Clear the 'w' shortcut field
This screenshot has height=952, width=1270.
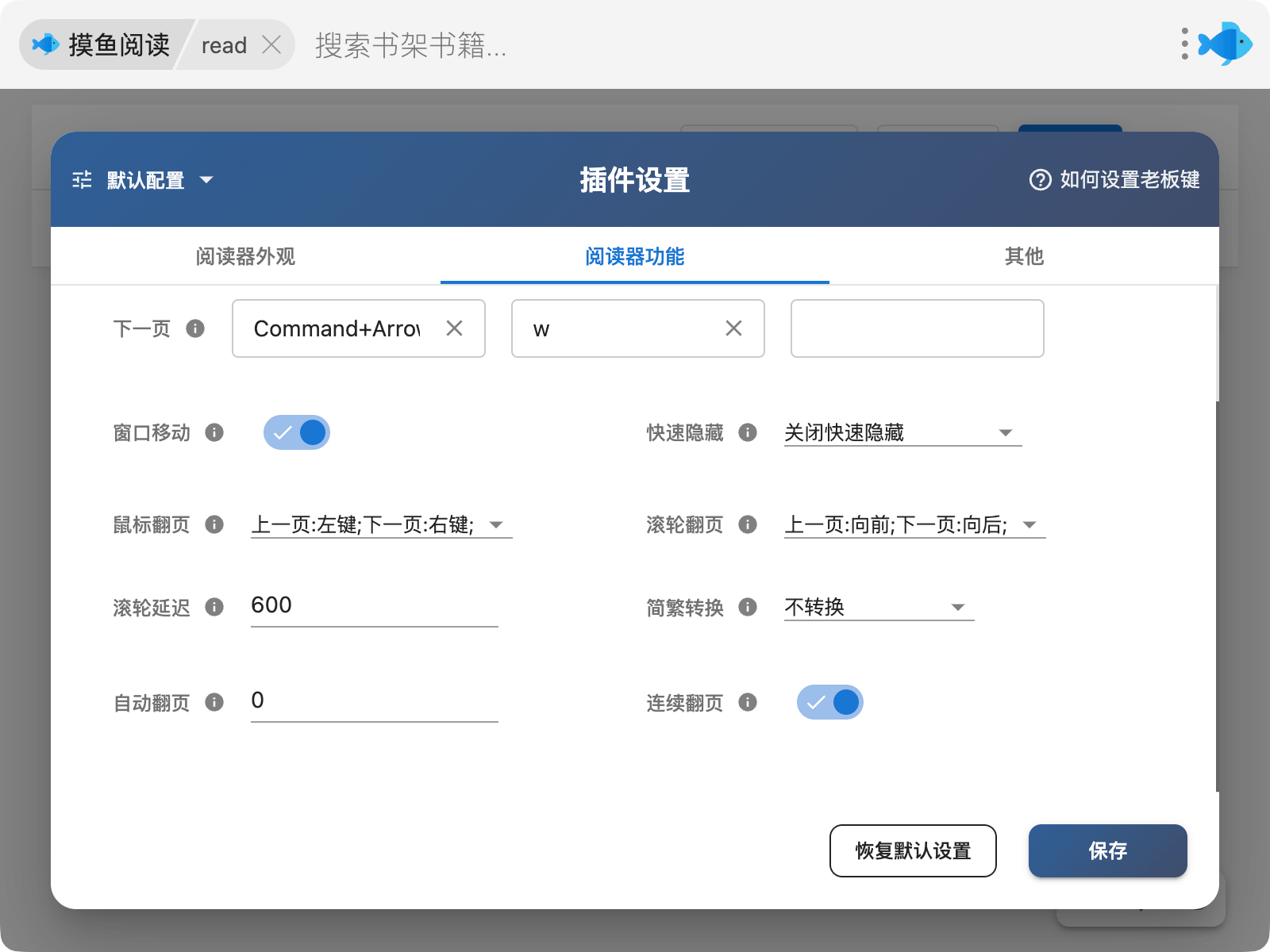733,328
